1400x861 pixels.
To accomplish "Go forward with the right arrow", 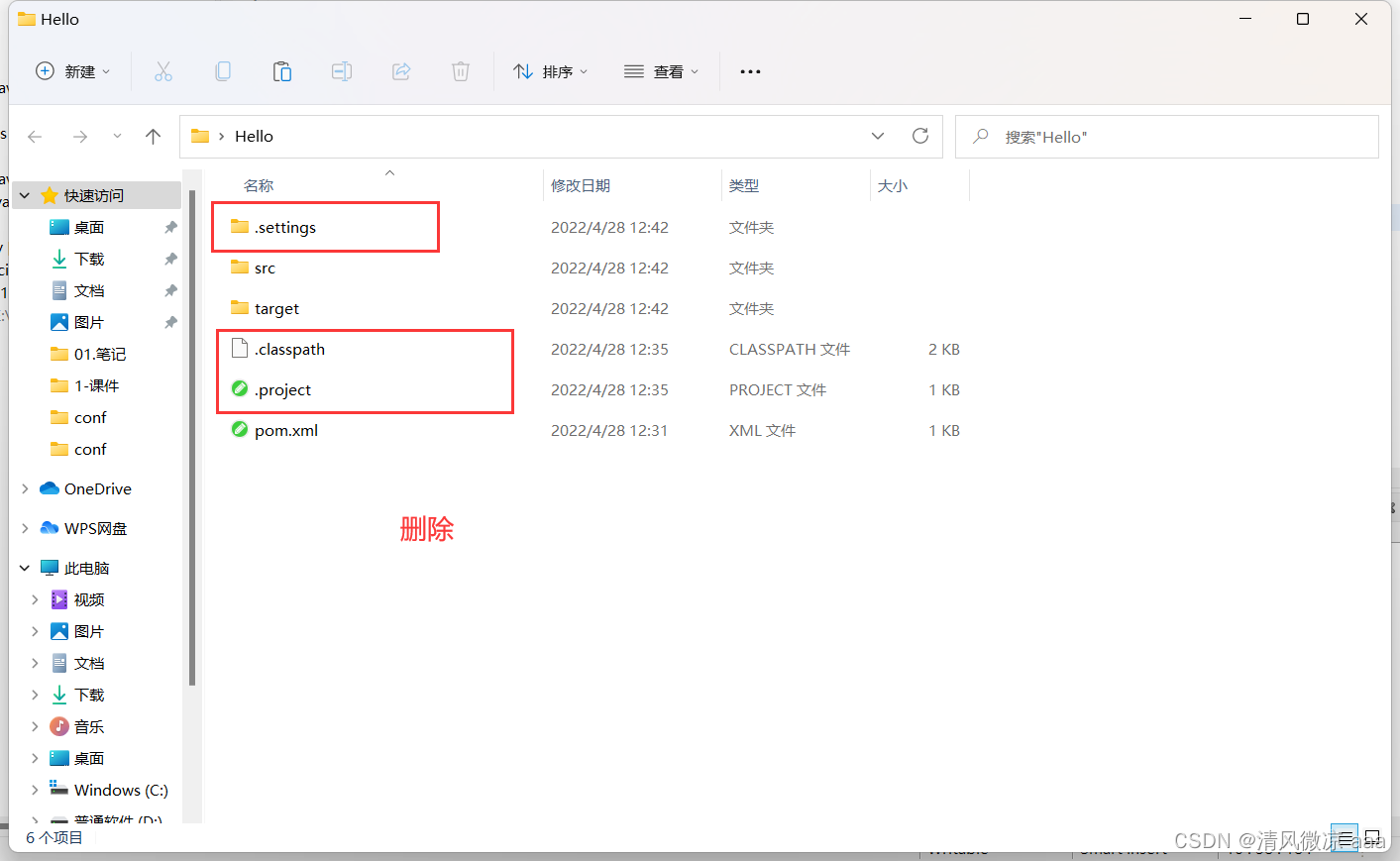I will click(80, 137).
